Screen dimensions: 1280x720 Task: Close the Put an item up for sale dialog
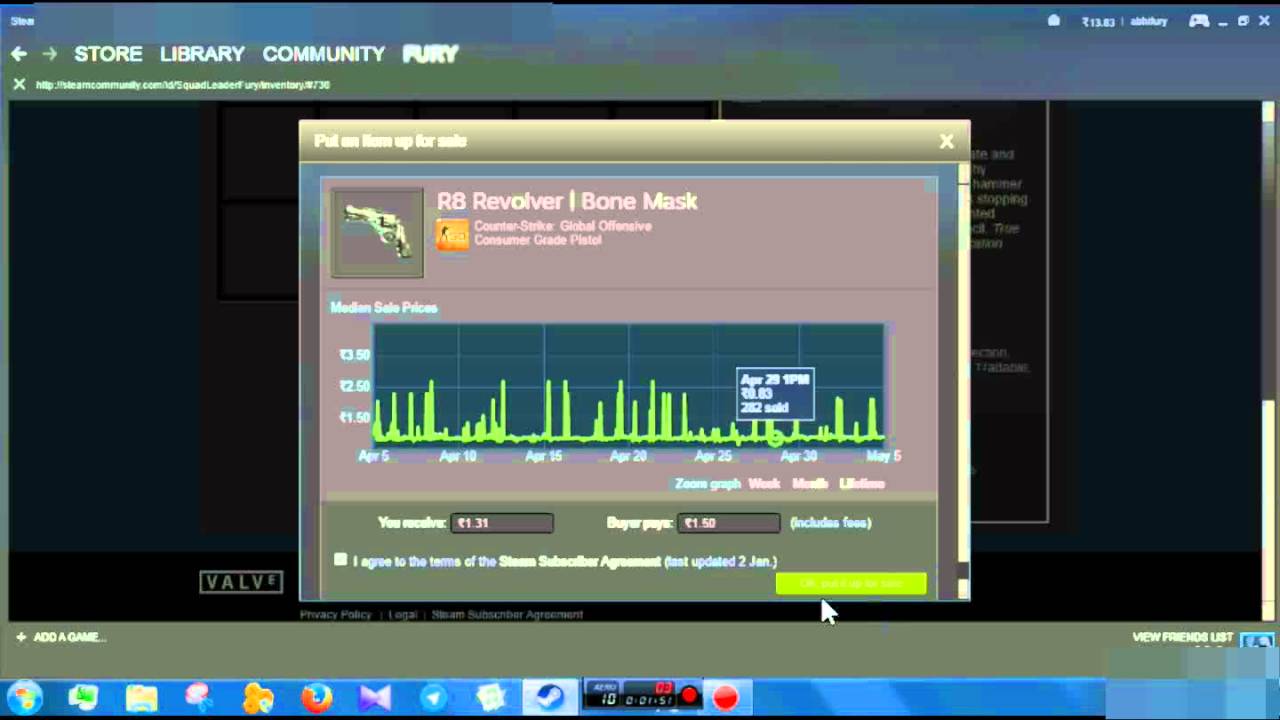(x=946, y=141)
